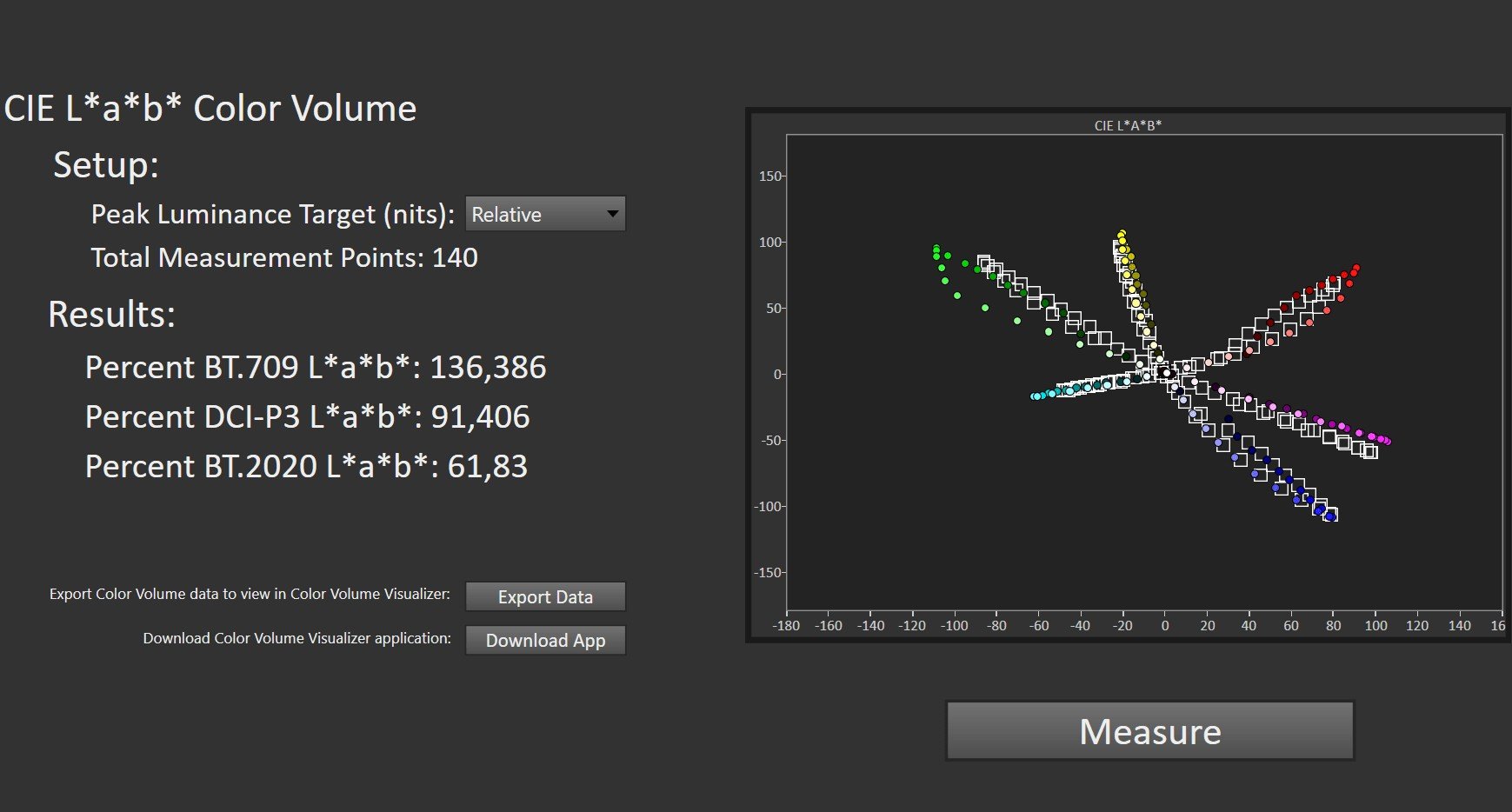Click the topmost yellow data point in the chart
1512x812 pixels.
point(1122,233)
